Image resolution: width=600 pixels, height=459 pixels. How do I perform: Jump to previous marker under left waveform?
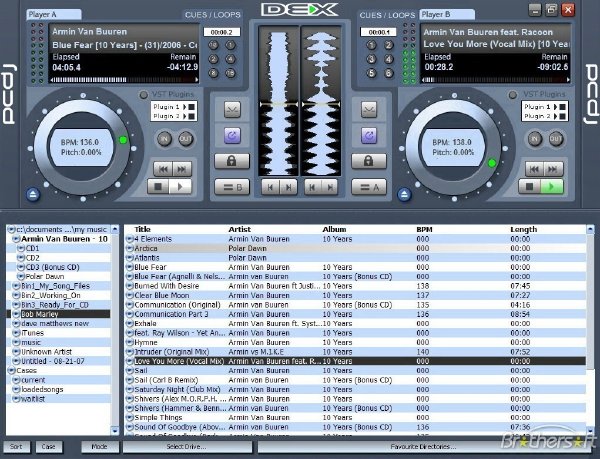pos(271,187)
